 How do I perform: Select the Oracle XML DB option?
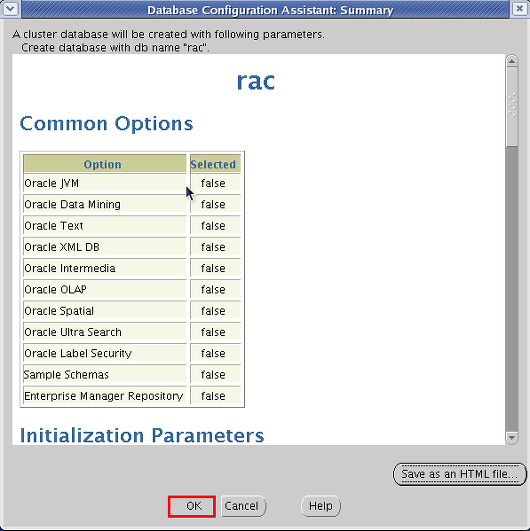click(x=105, y=247)
